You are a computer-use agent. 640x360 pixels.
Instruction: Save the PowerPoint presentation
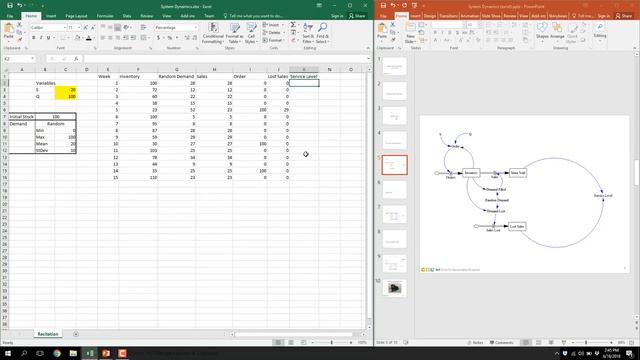coord(383,6)
